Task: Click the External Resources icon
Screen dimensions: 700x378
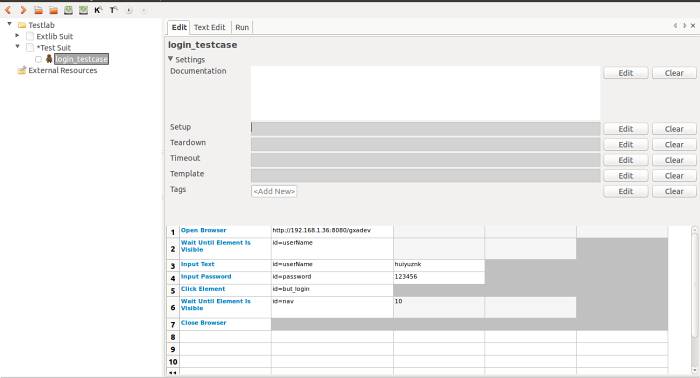Action: 21,70
